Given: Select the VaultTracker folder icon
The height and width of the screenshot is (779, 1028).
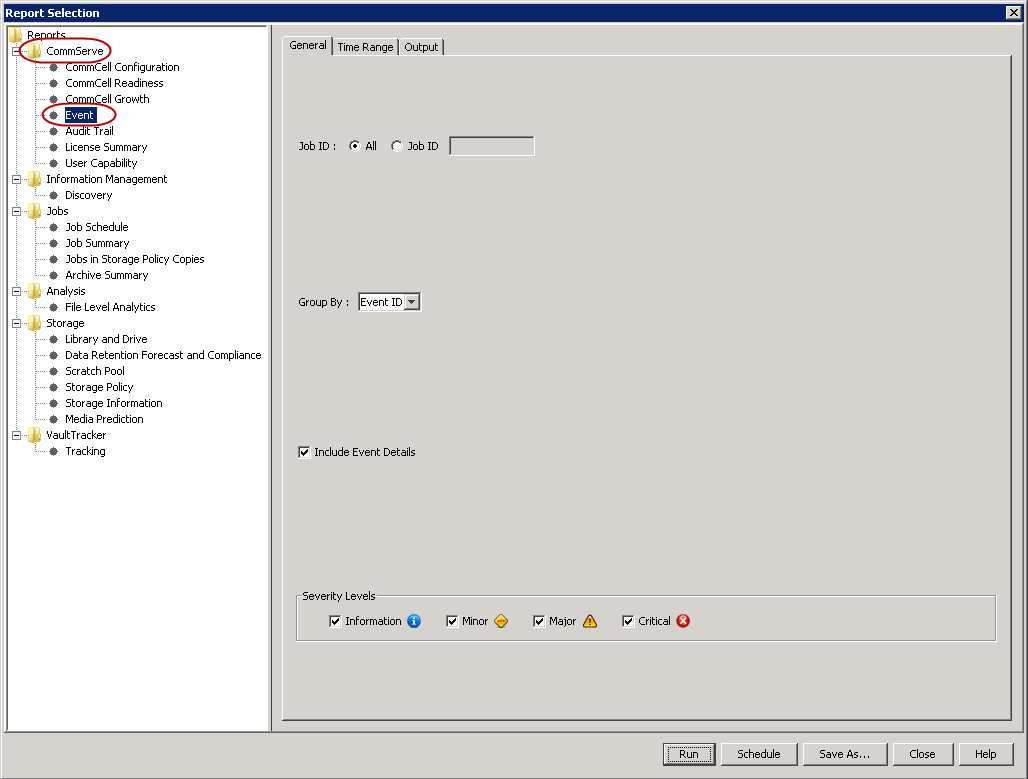Looking at the screenshot, I should [35, 435].
